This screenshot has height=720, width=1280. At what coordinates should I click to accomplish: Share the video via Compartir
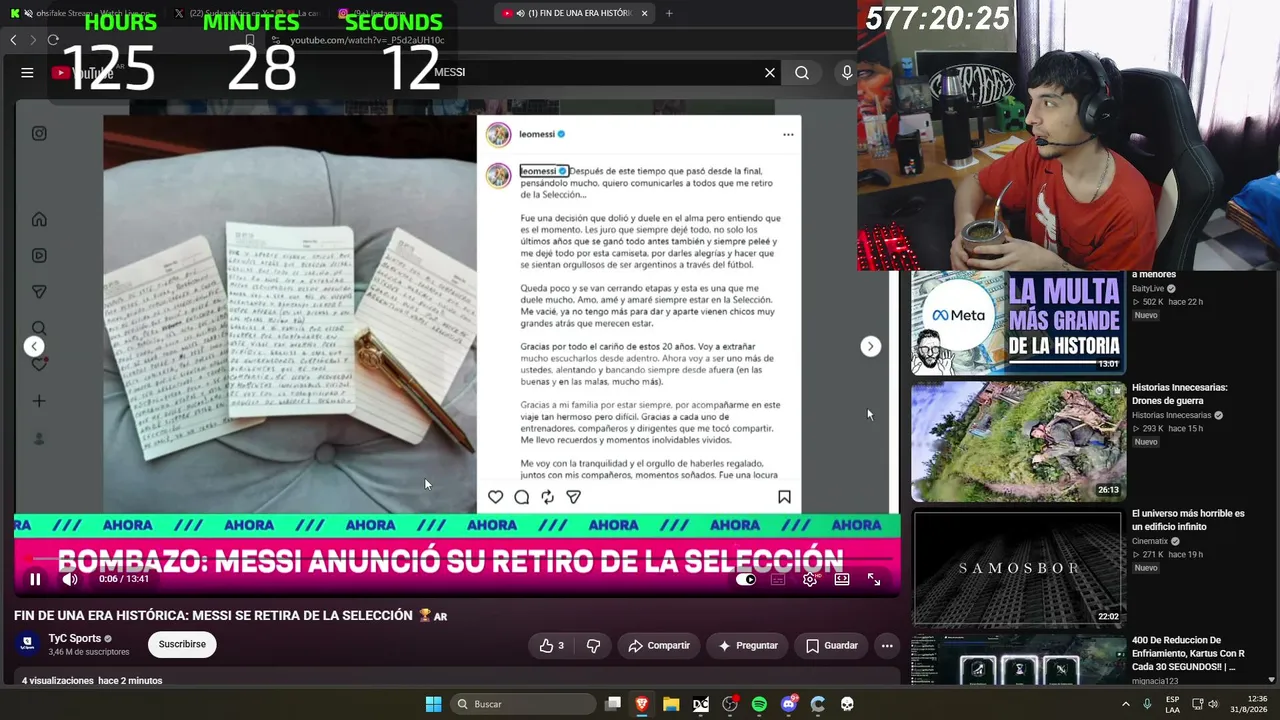(x=658, y=646)
